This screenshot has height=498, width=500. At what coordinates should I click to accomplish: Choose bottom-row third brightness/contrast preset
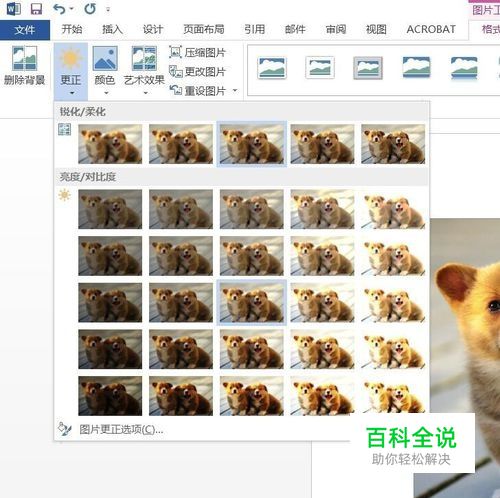[252, 396]
